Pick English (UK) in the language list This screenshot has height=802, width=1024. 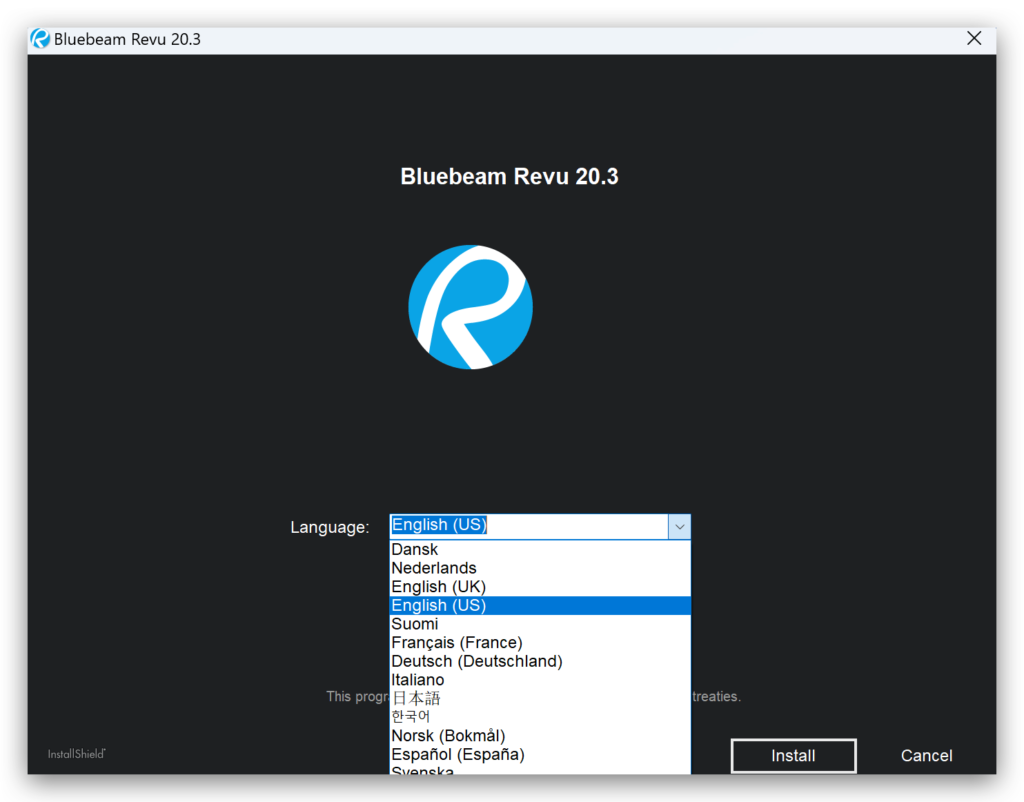(x=540, y=586)
